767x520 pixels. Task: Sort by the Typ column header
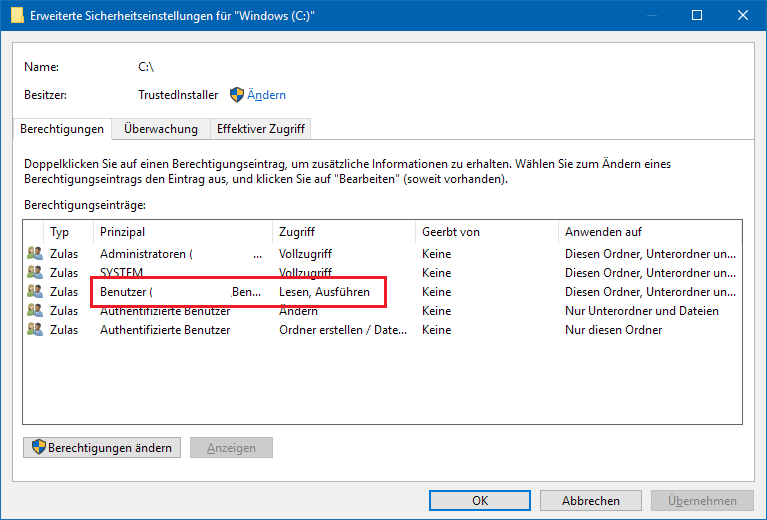point(68,232)
